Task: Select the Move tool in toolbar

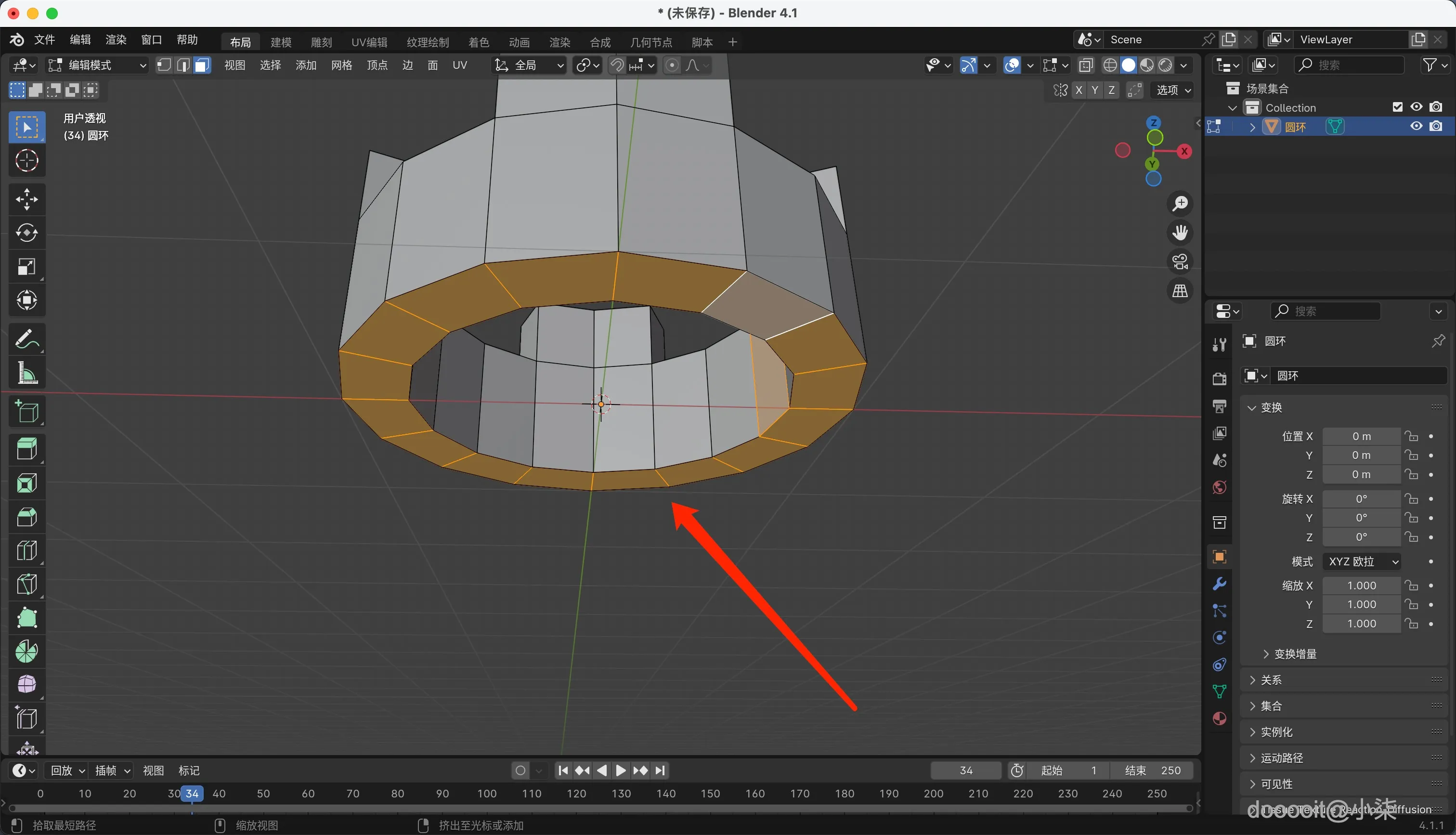Action: pyautogui.click(x=26, y=199)
